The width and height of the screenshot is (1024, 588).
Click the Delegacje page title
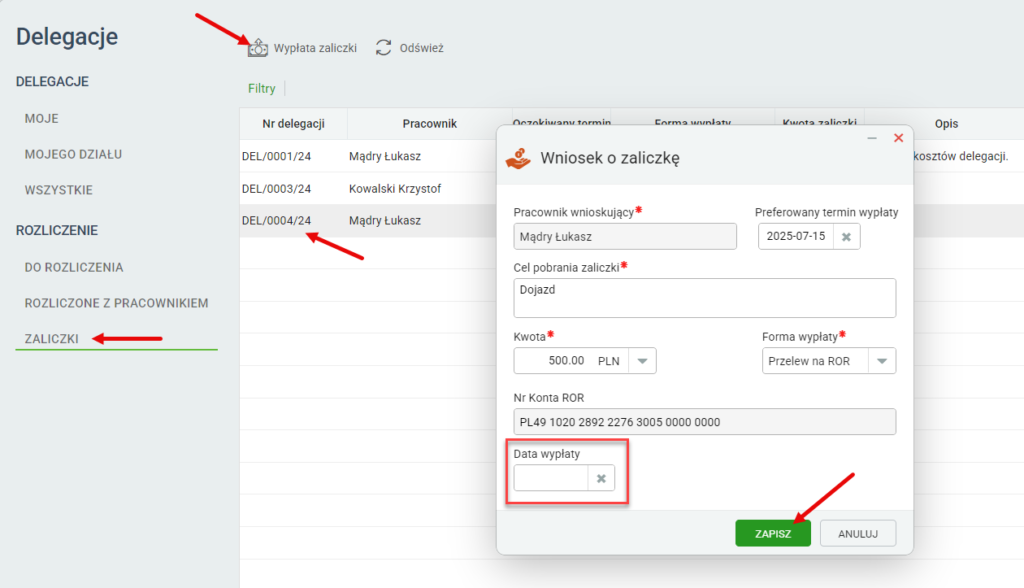coord(67,37)
